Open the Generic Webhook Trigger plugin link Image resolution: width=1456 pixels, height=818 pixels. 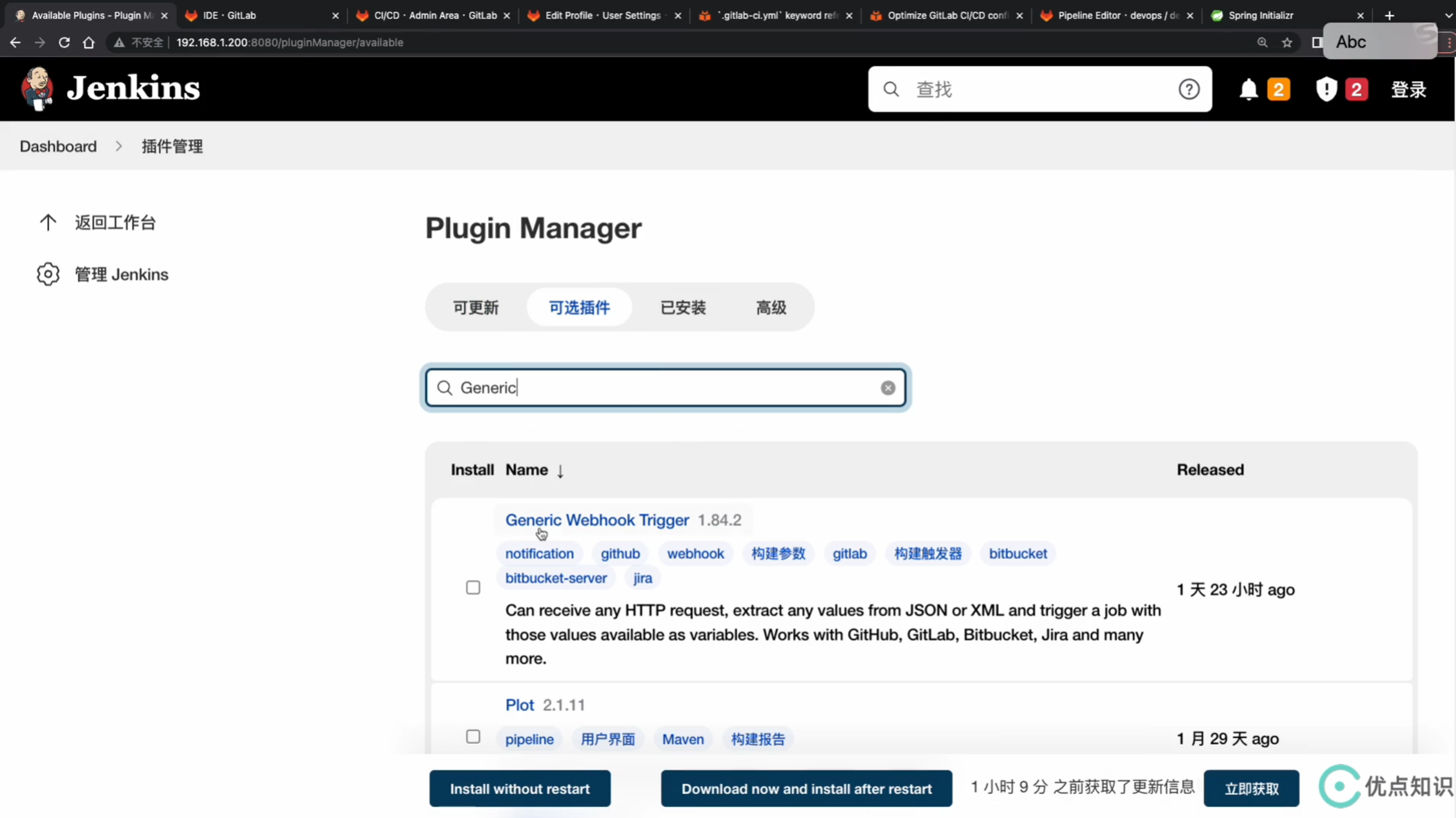point(597,520)
